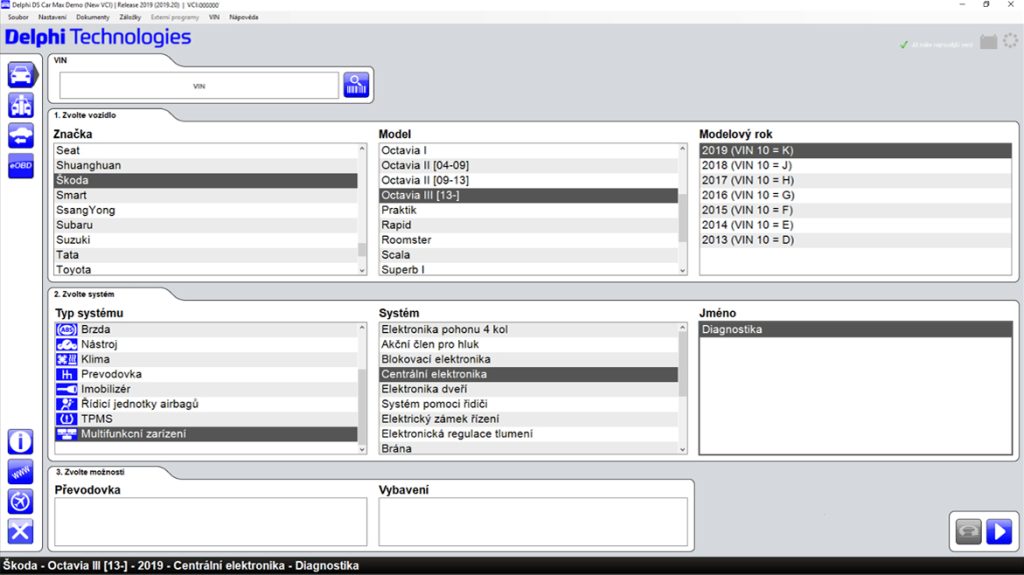1024x575 pixels.
Task: Select Elektronika pohonu 4 kol system
Action: [528, 329]
